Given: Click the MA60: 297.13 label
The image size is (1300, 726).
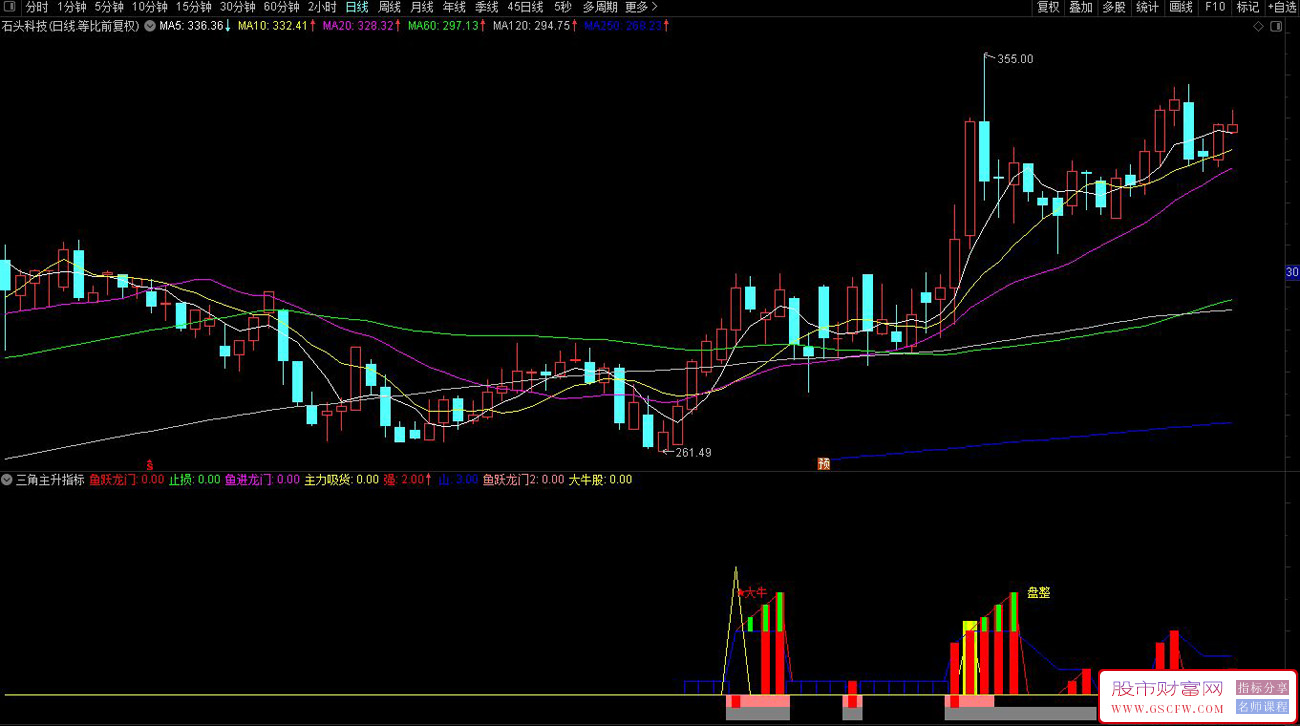Looking at the screenshot, I should point(446,26).
